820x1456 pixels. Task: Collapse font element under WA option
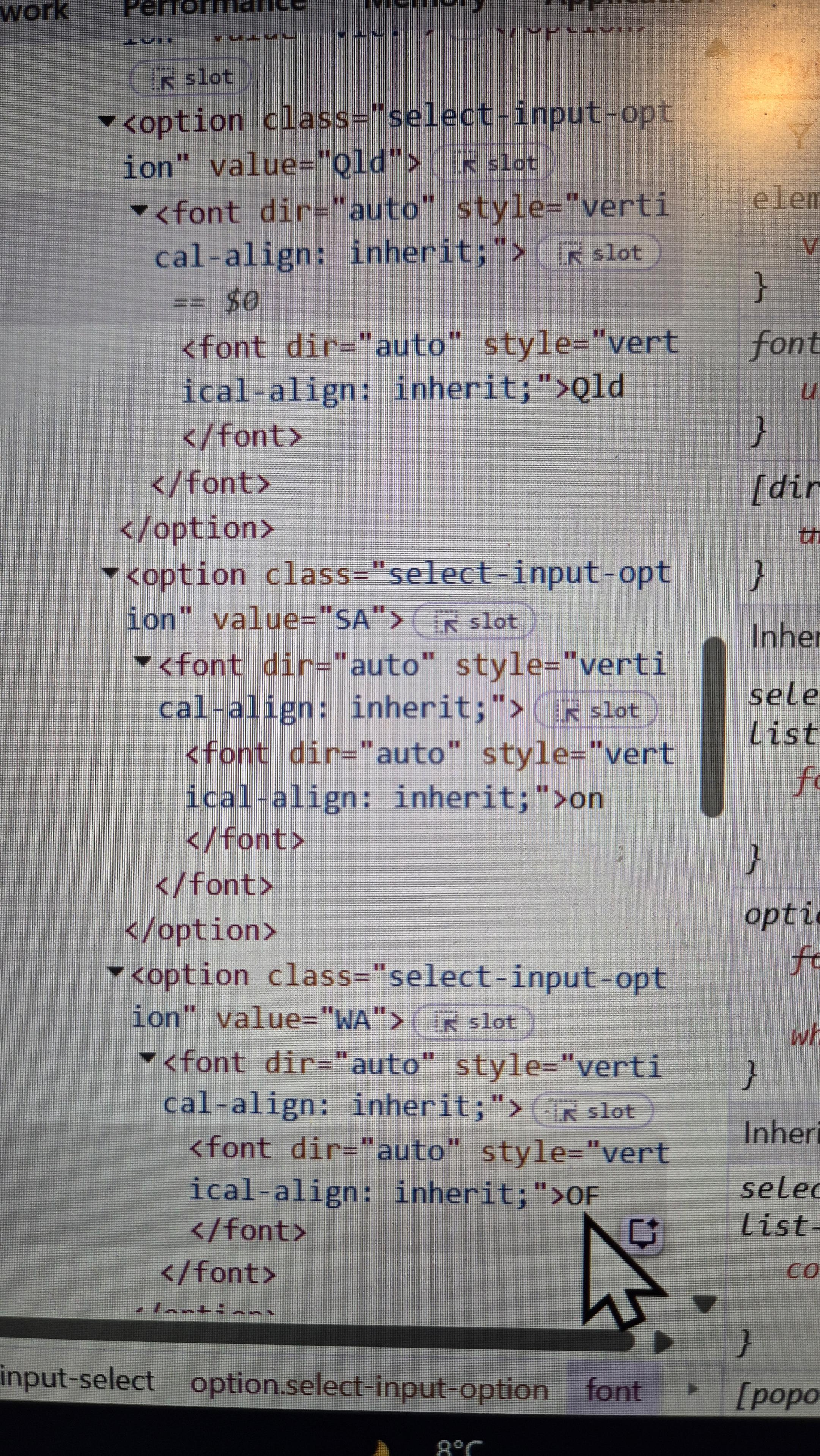tap(148, 1057)
